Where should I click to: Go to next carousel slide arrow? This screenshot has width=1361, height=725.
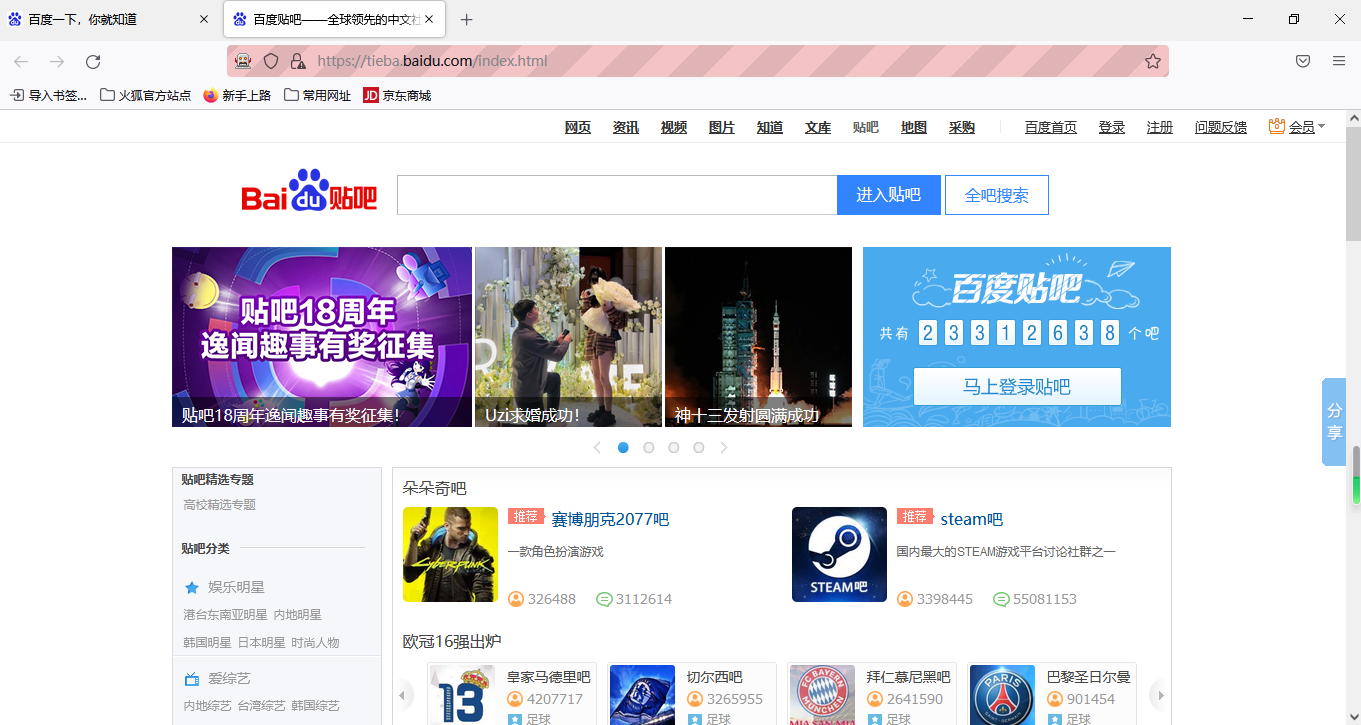(724, 448)
